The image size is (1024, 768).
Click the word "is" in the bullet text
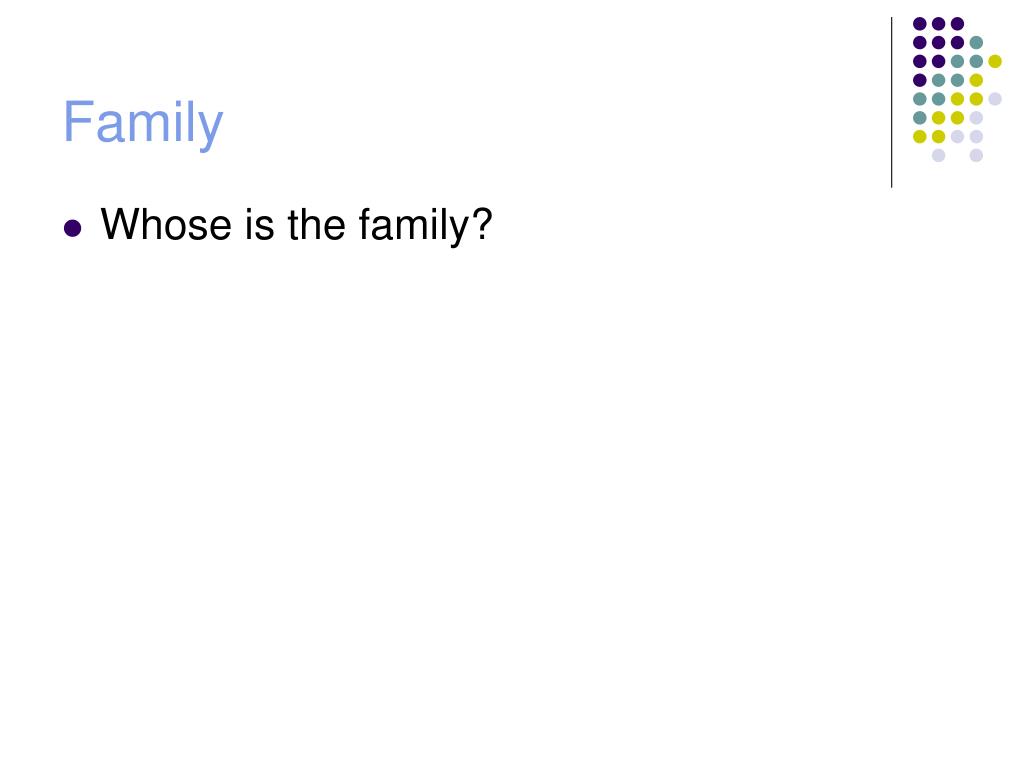(x=259, y=224)
